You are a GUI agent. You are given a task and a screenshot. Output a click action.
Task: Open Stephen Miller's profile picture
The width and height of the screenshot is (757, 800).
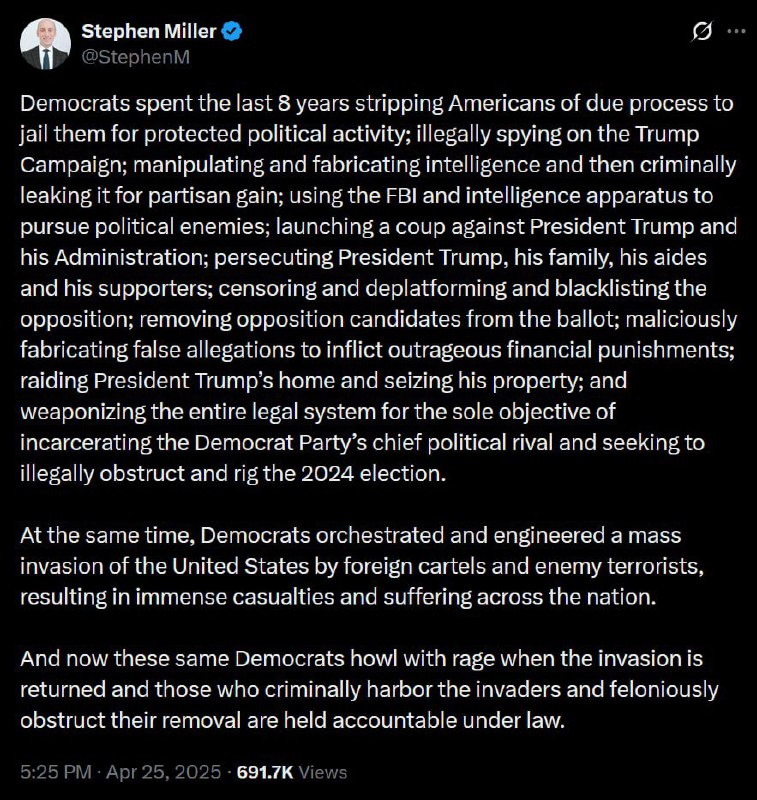tap(45, 44)
